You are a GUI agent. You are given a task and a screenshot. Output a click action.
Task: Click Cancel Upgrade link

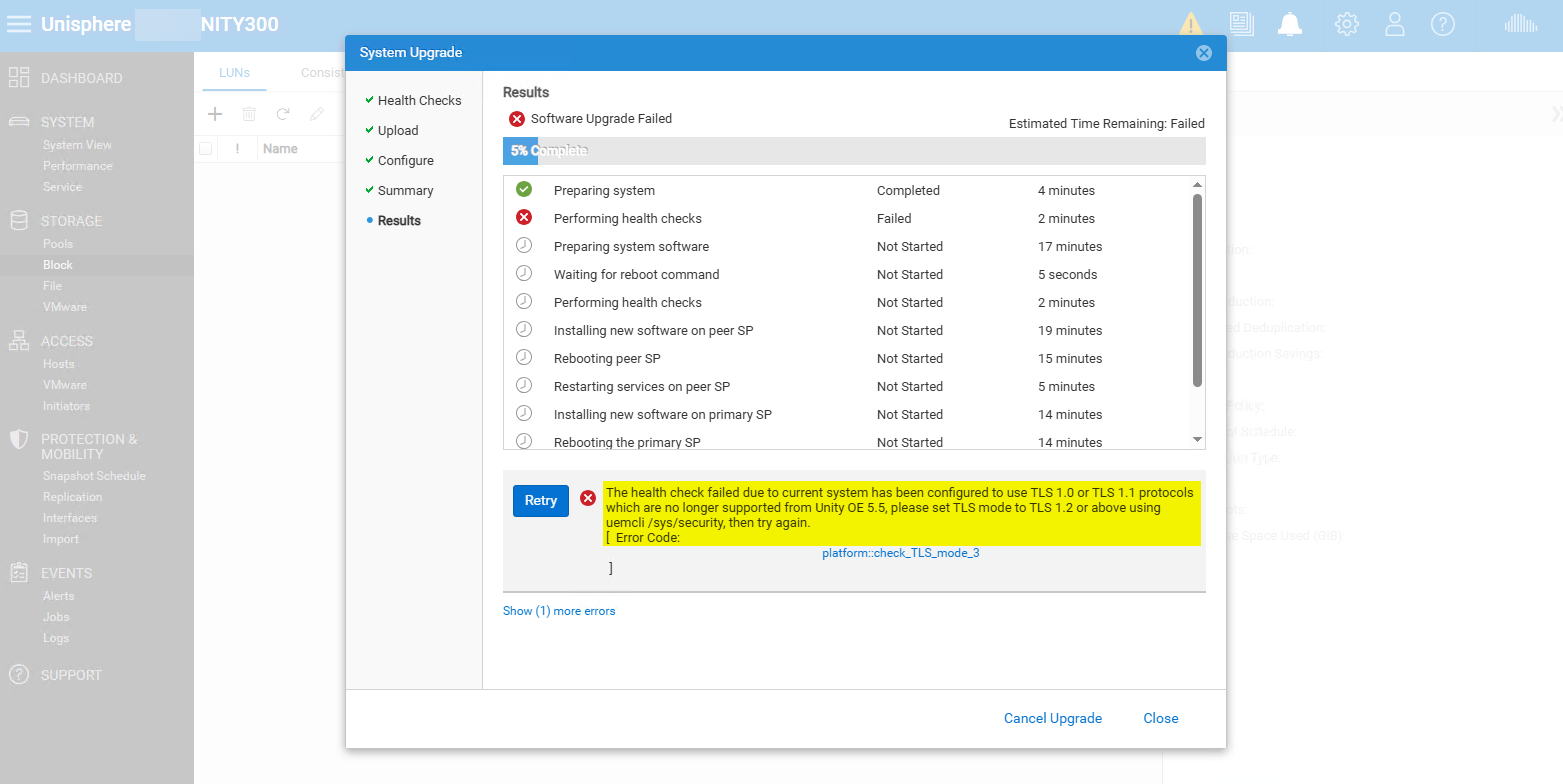1052,718
